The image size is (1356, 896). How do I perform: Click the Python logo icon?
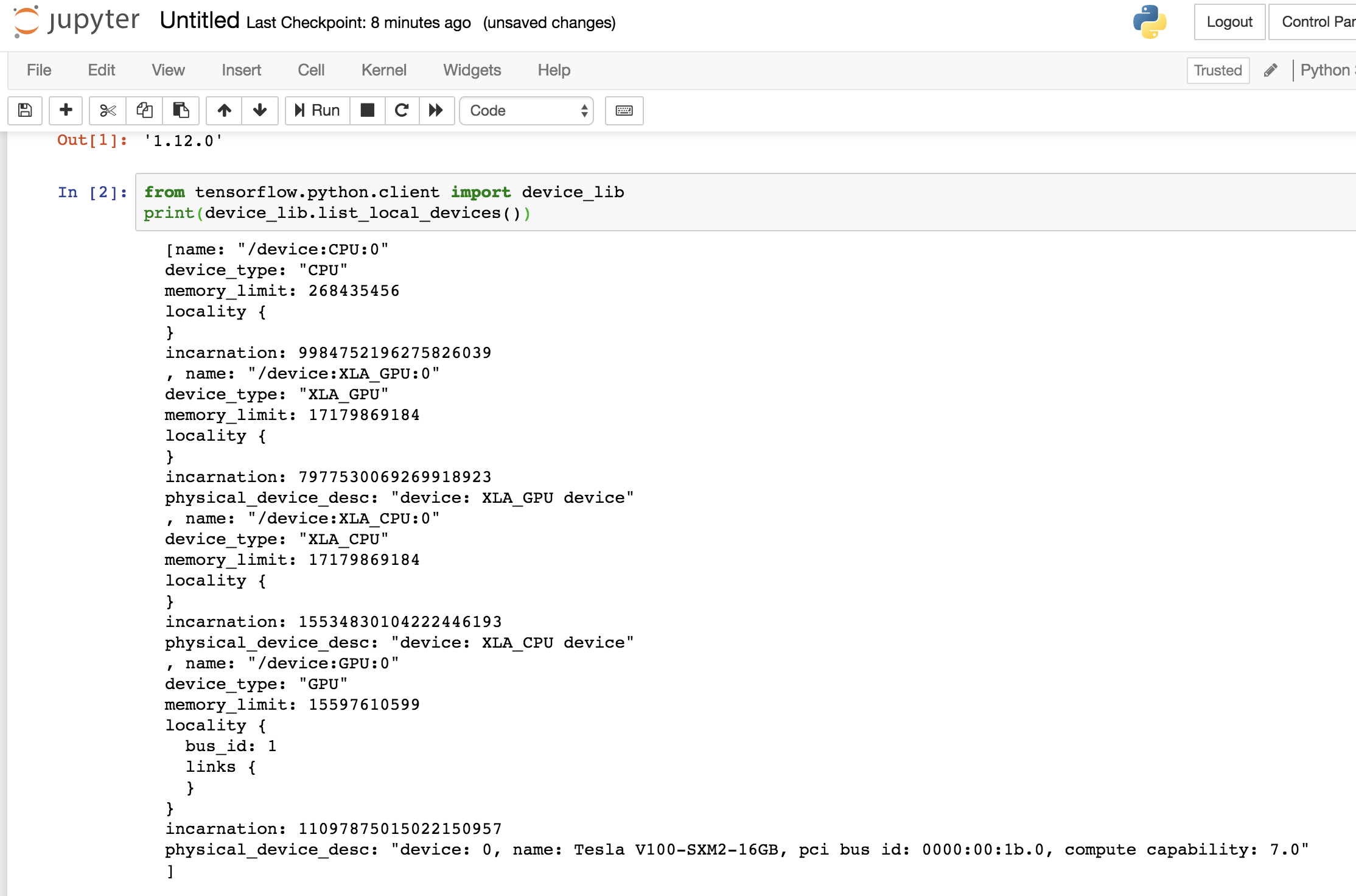(x=1150, y=22)
